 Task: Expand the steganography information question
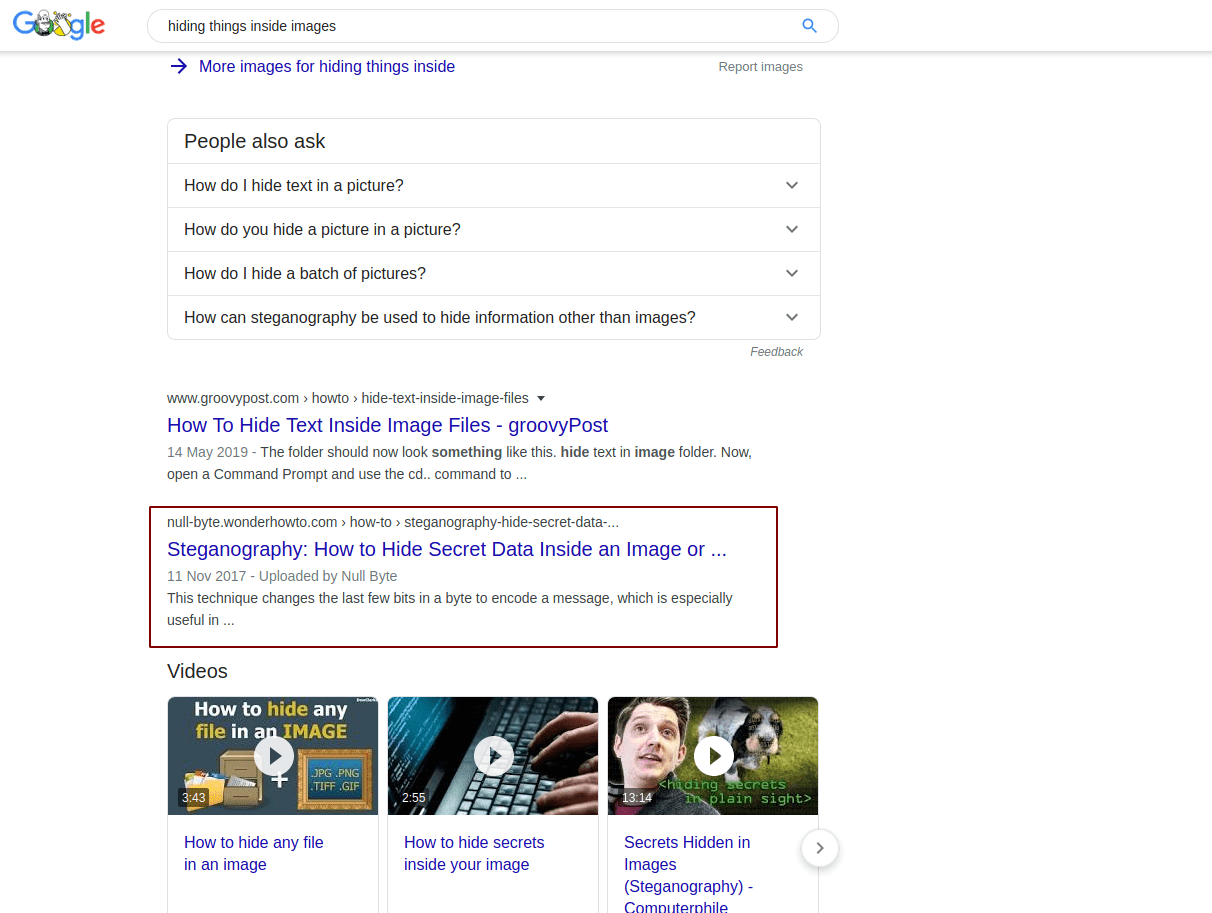(x=791, y=318)
